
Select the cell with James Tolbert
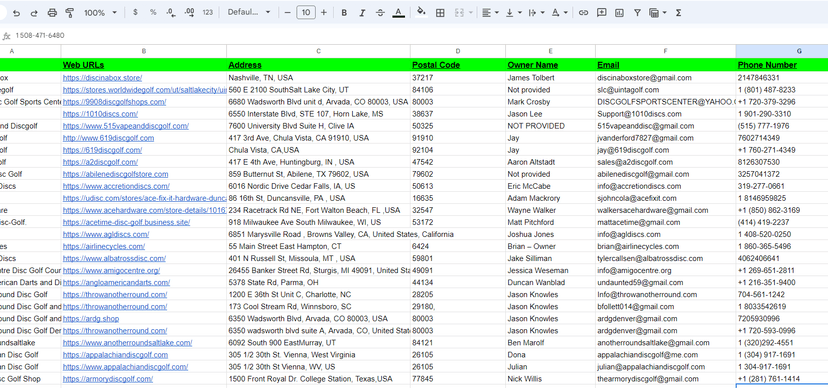tap(550, 78)
